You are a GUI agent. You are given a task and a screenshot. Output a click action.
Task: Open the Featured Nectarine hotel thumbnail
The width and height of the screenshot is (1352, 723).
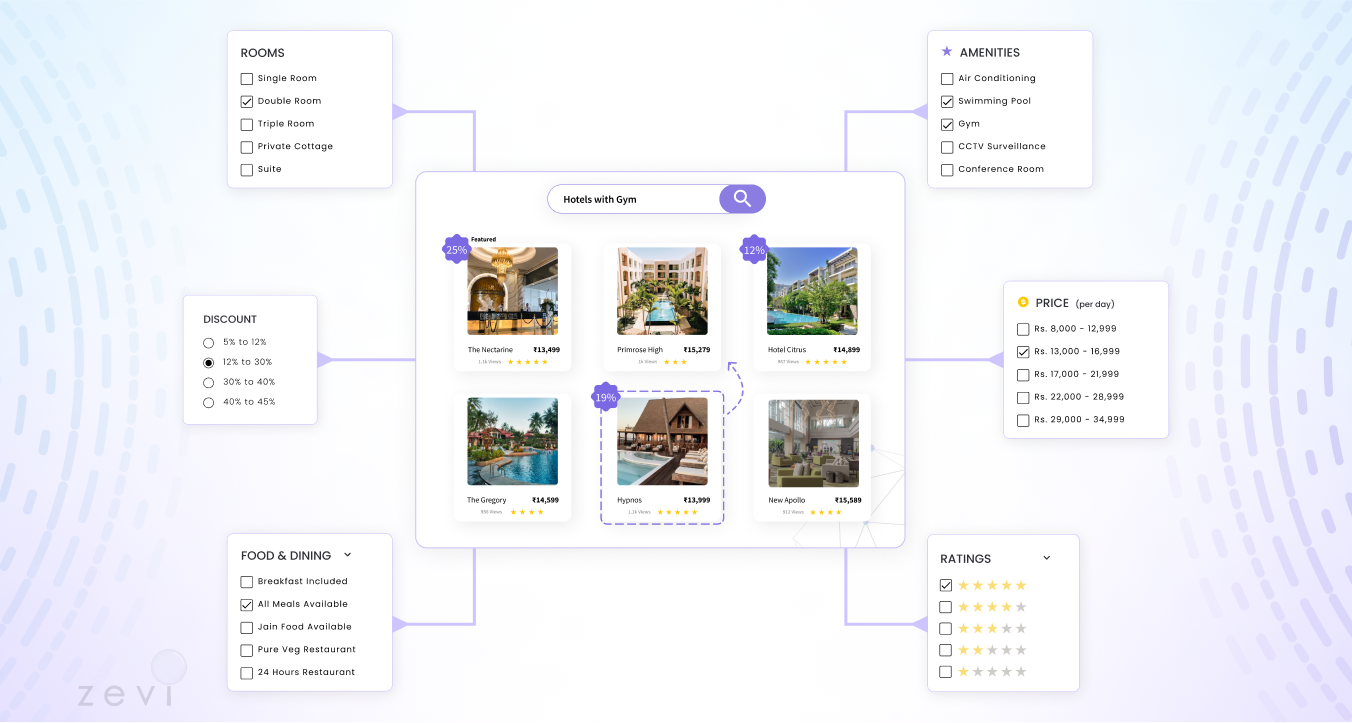(x=512, y=290)
